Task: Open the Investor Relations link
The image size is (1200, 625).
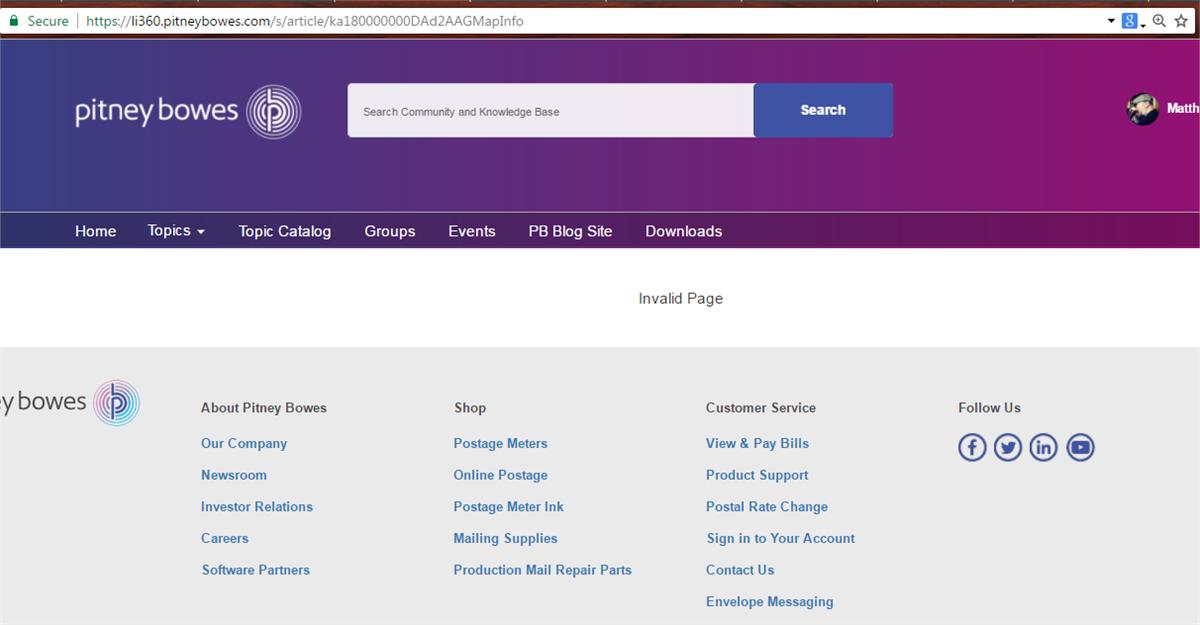Action: tap(257, 507)
